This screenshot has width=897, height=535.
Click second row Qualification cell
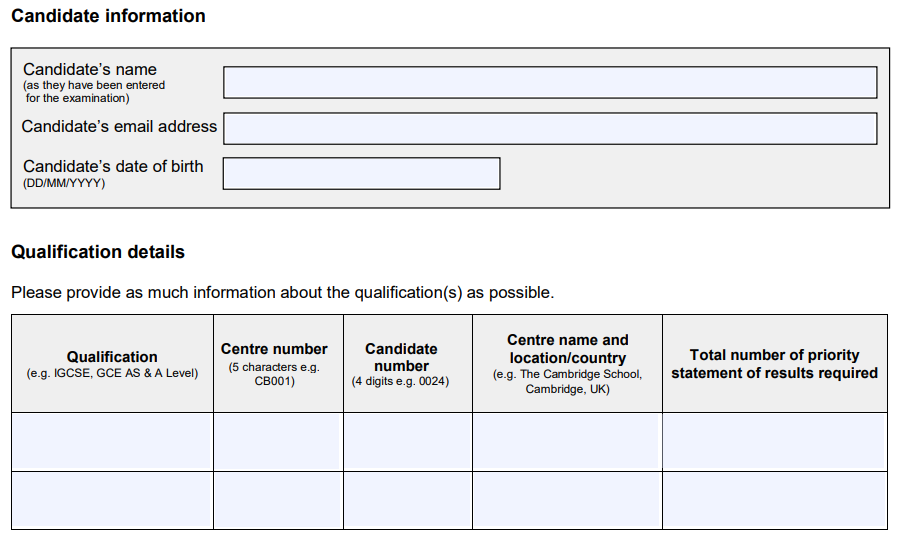112,500
